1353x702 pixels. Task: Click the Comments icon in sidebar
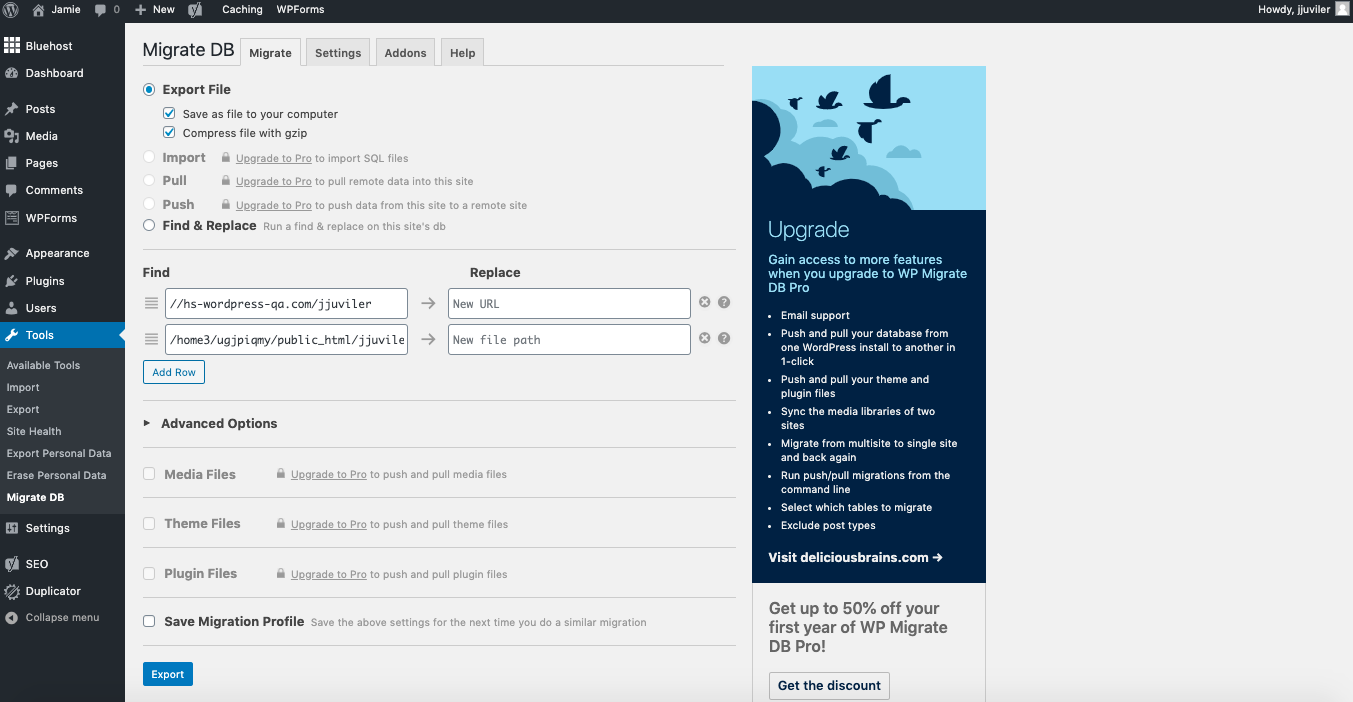coord(12,190)
